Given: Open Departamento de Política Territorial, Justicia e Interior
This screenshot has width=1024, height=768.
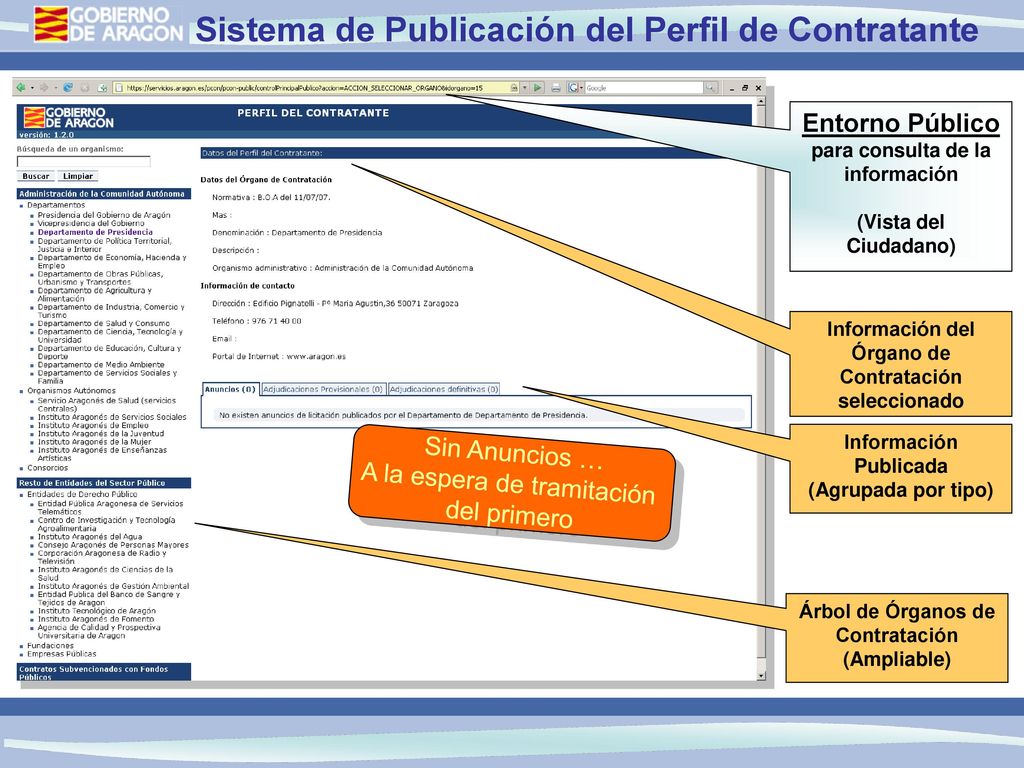Looking at the screenshot, I should [104, 245].
